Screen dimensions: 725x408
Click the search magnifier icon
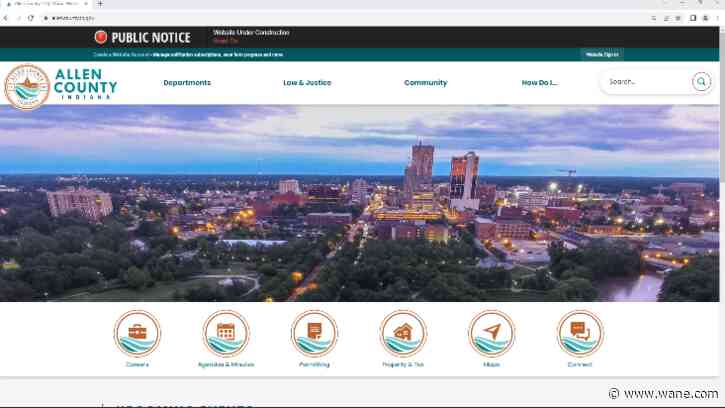(701, 82)
